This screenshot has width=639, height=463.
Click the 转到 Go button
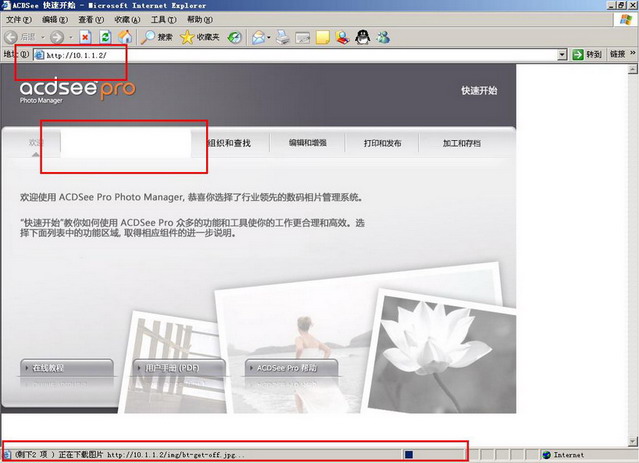tap(586, 54)
